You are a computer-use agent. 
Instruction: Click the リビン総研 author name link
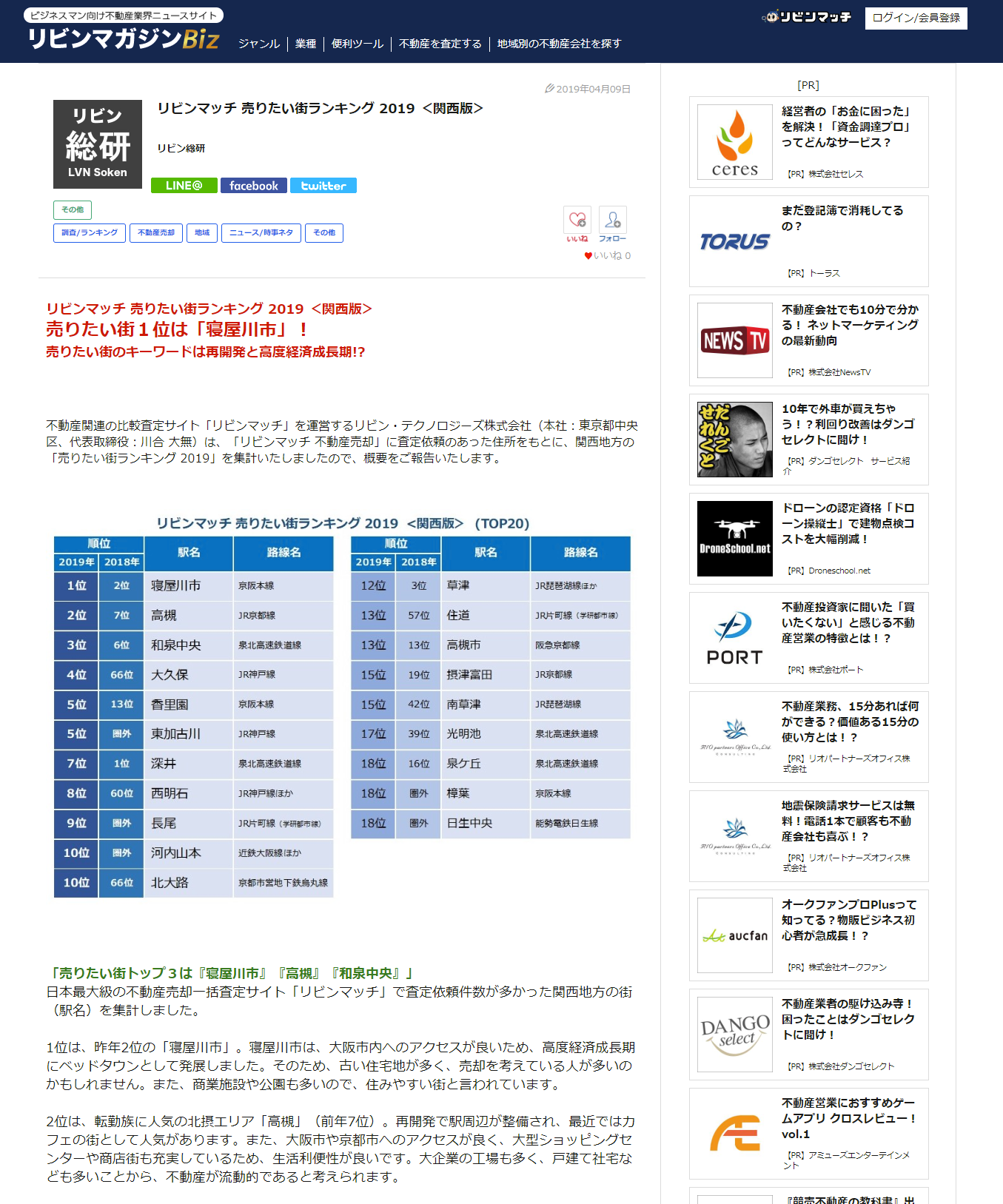click(x=181, y=149)
